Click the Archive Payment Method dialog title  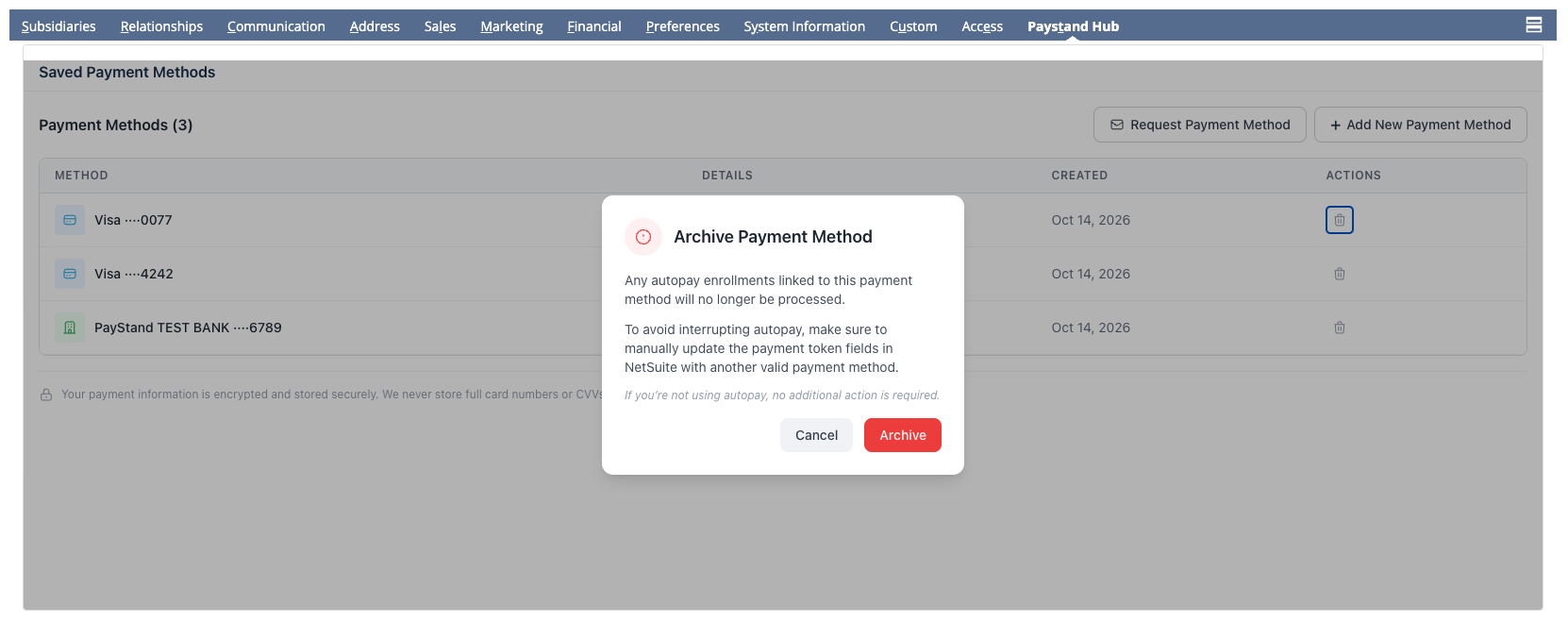coord(773,237)
